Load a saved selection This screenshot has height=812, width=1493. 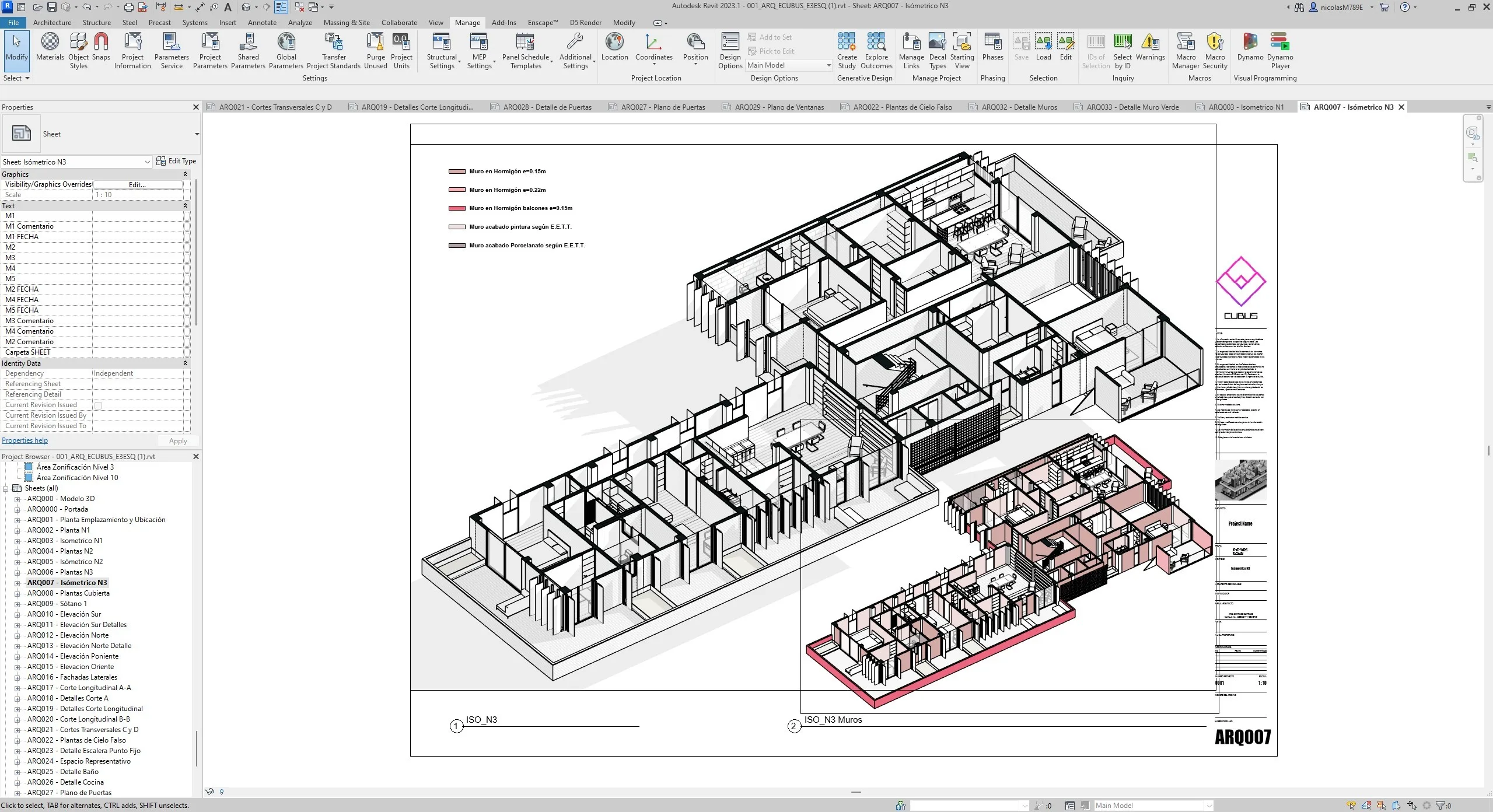[1043, 47]
